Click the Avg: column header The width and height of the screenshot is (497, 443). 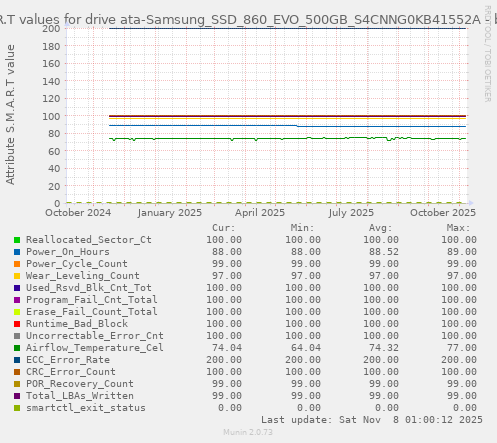381,228
